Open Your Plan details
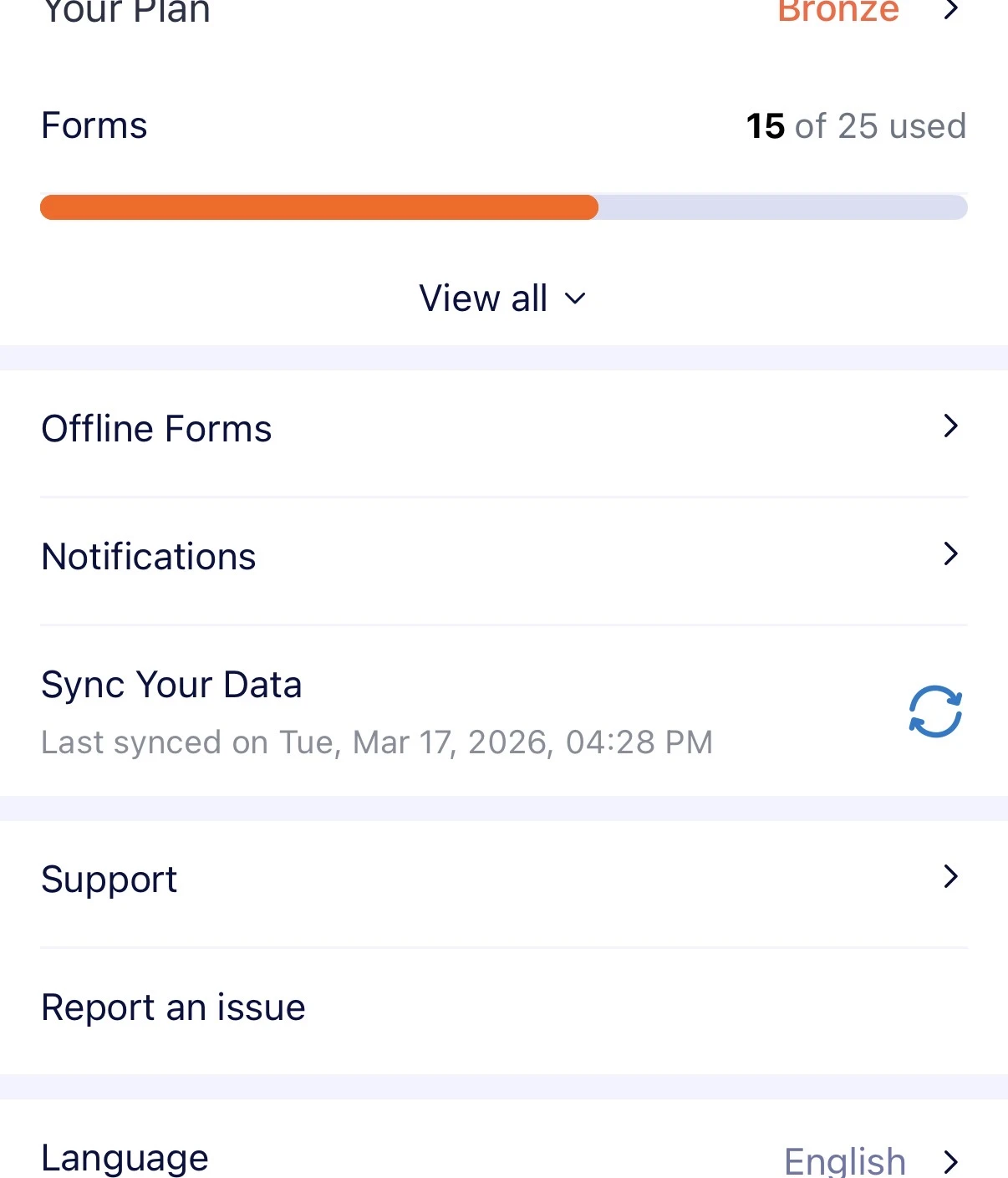1008x1178 pixels. click(125, 12)
